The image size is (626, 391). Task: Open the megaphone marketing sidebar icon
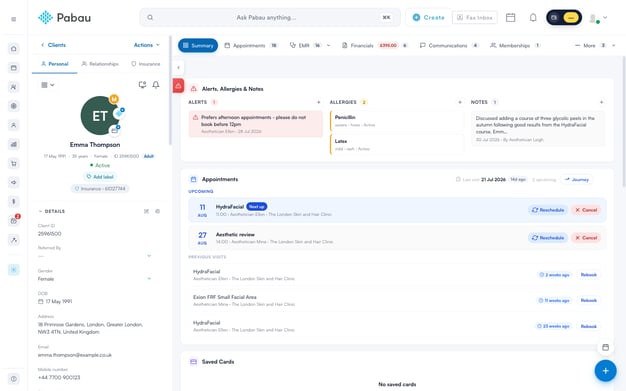pyautogui.click(x=14, y=183)
